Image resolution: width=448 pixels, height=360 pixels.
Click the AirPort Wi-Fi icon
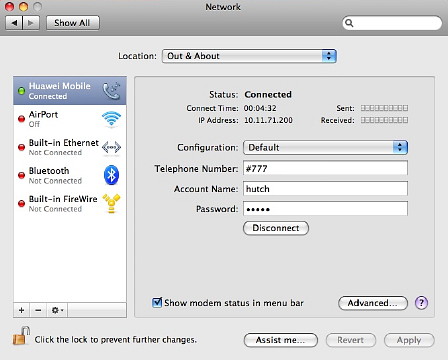[111, 119]
